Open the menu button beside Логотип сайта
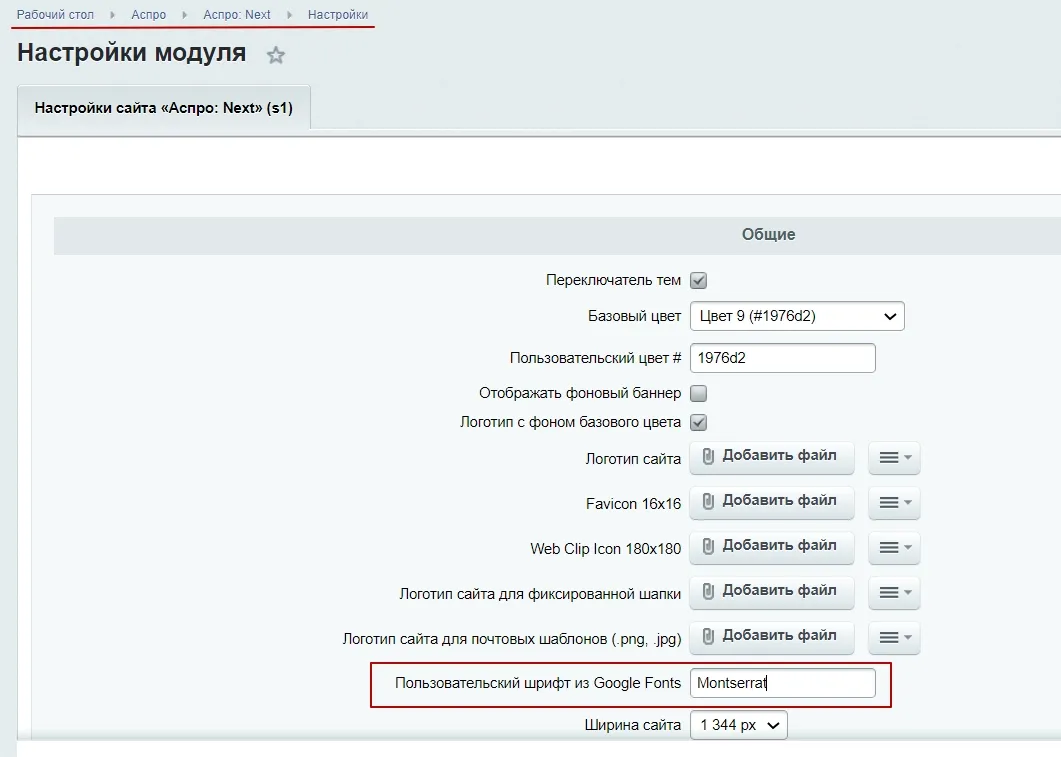This screenshot has height=757, width=1061. click(x=894, y=457)
